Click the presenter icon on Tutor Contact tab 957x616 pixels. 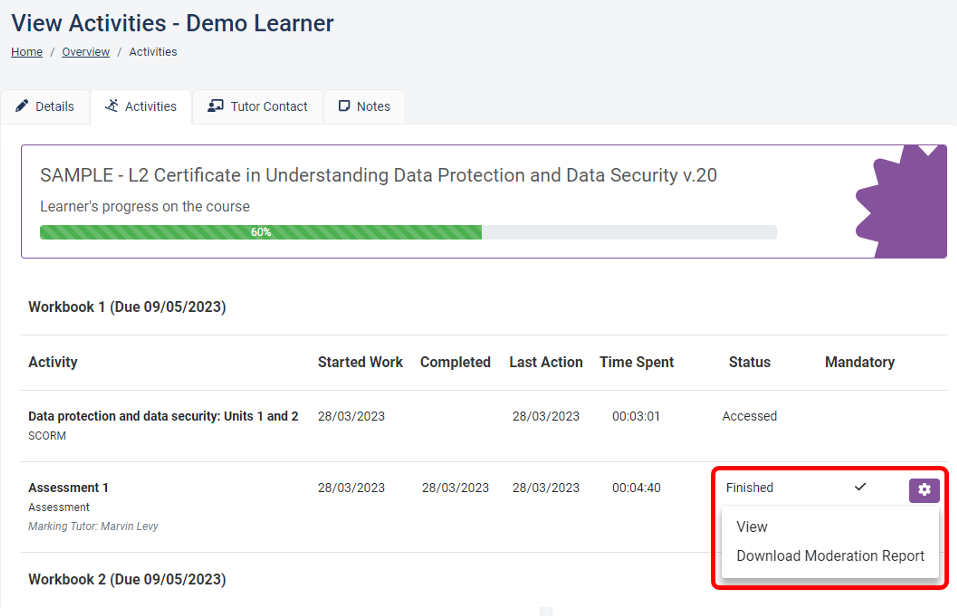215,106
